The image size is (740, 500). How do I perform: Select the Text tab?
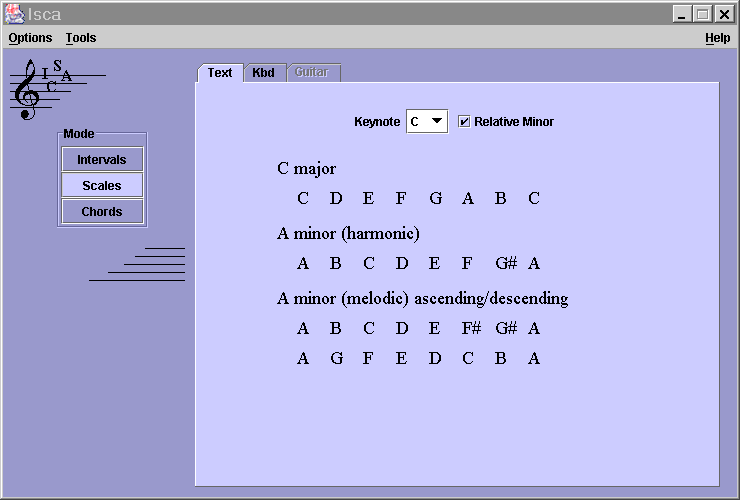click(x=220, y=73)
